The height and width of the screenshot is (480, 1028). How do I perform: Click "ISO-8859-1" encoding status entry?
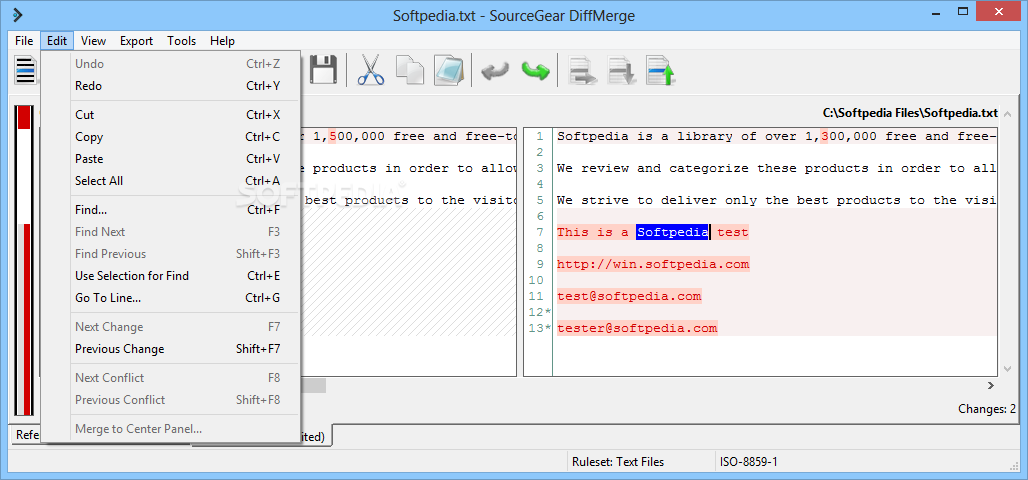tap(748, 462)
